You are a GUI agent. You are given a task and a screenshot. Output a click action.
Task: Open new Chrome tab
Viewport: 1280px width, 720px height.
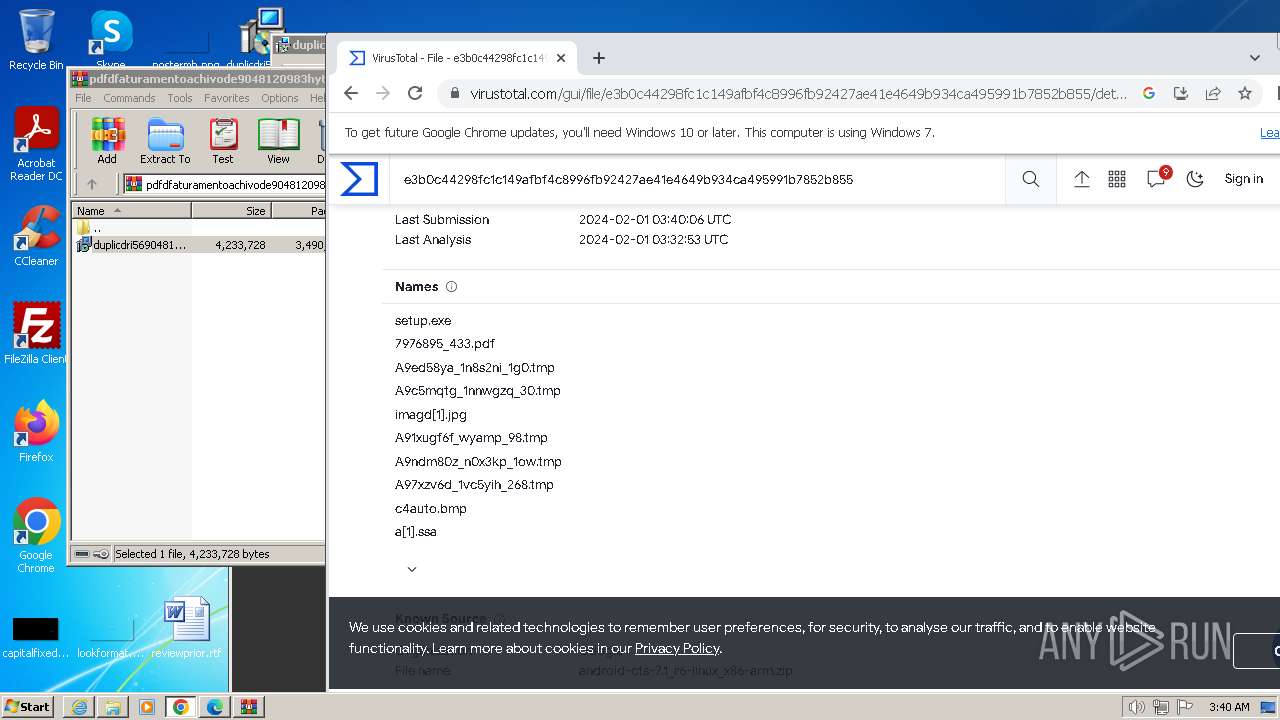[599, 58]
